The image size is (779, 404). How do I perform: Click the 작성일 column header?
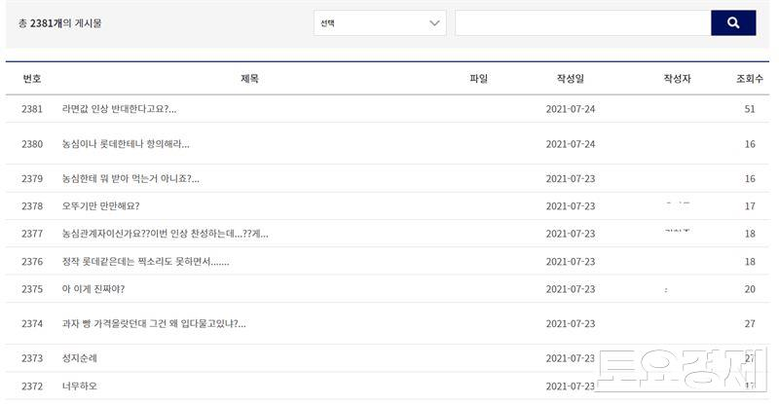click(570, 79)
